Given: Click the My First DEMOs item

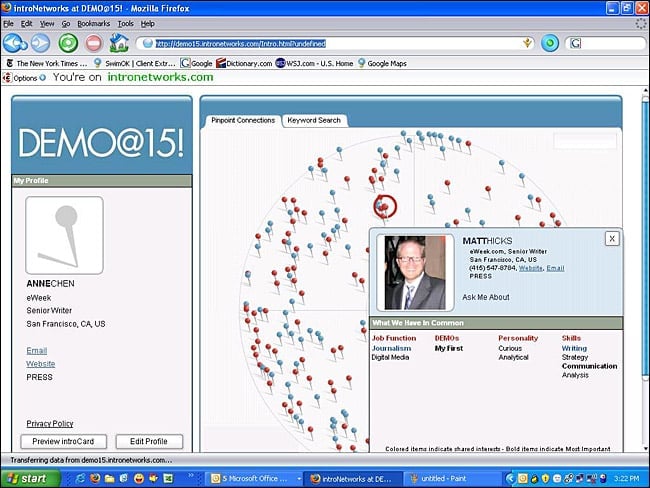Looking at the screenshot, I should 449,348.
